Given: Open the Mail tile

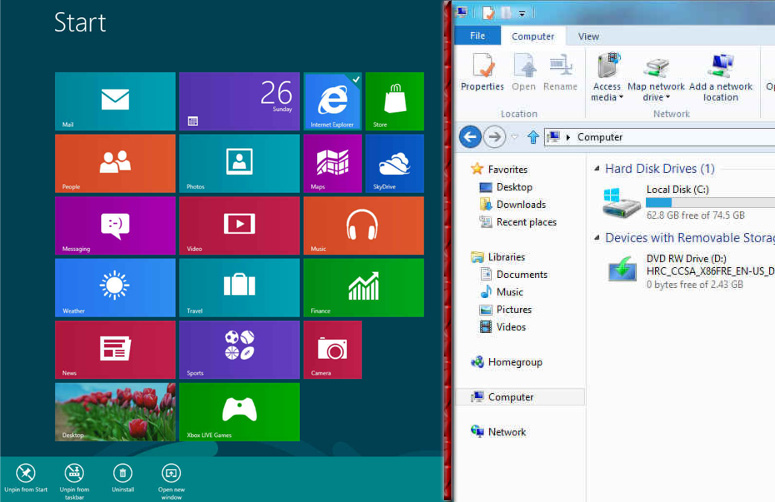Looking at the screenshot, I should [x=115, y=101].
